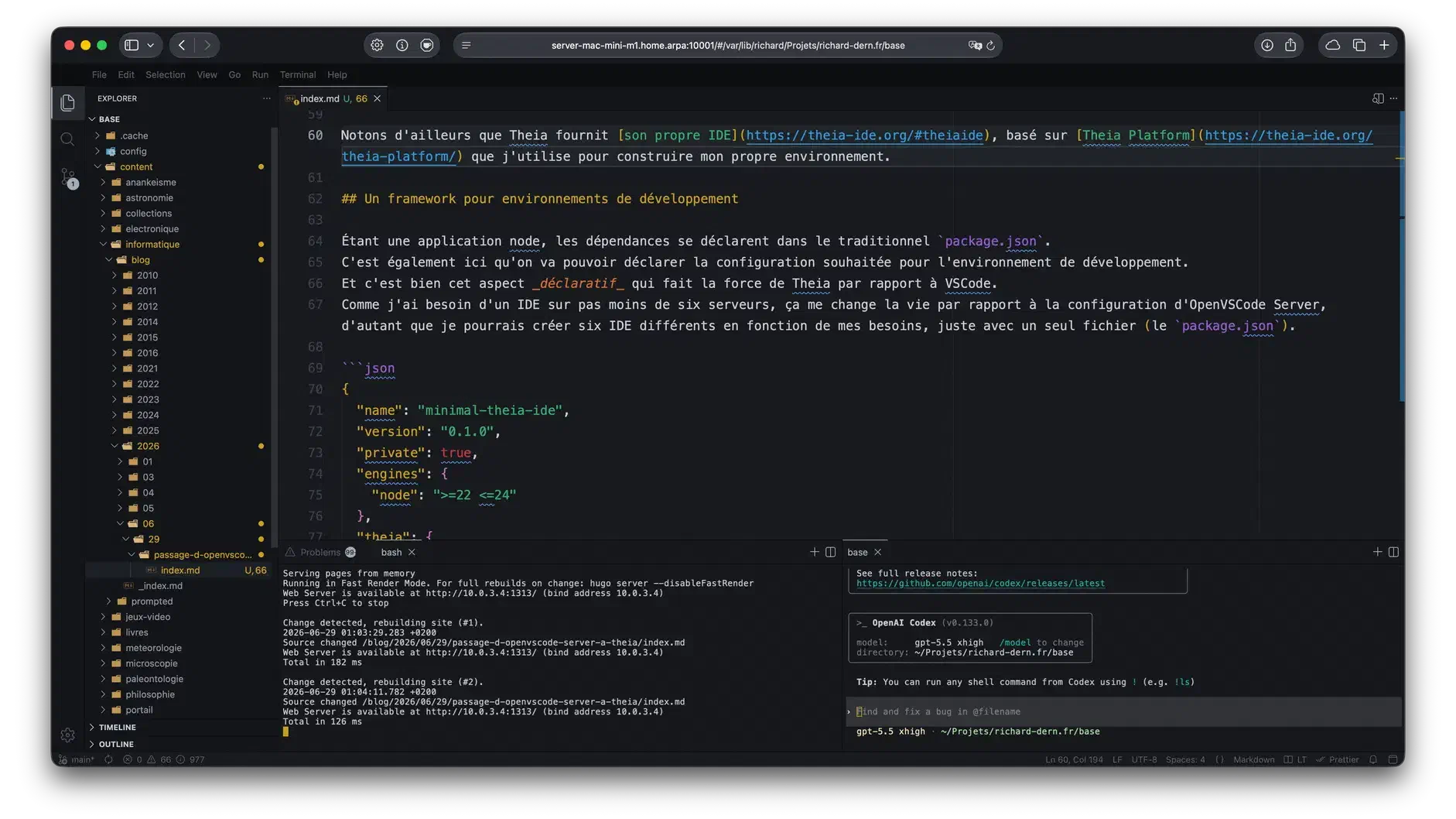The image size is (1456, 819).
Task: Open the Edit menu
Action: pos(126,74)
